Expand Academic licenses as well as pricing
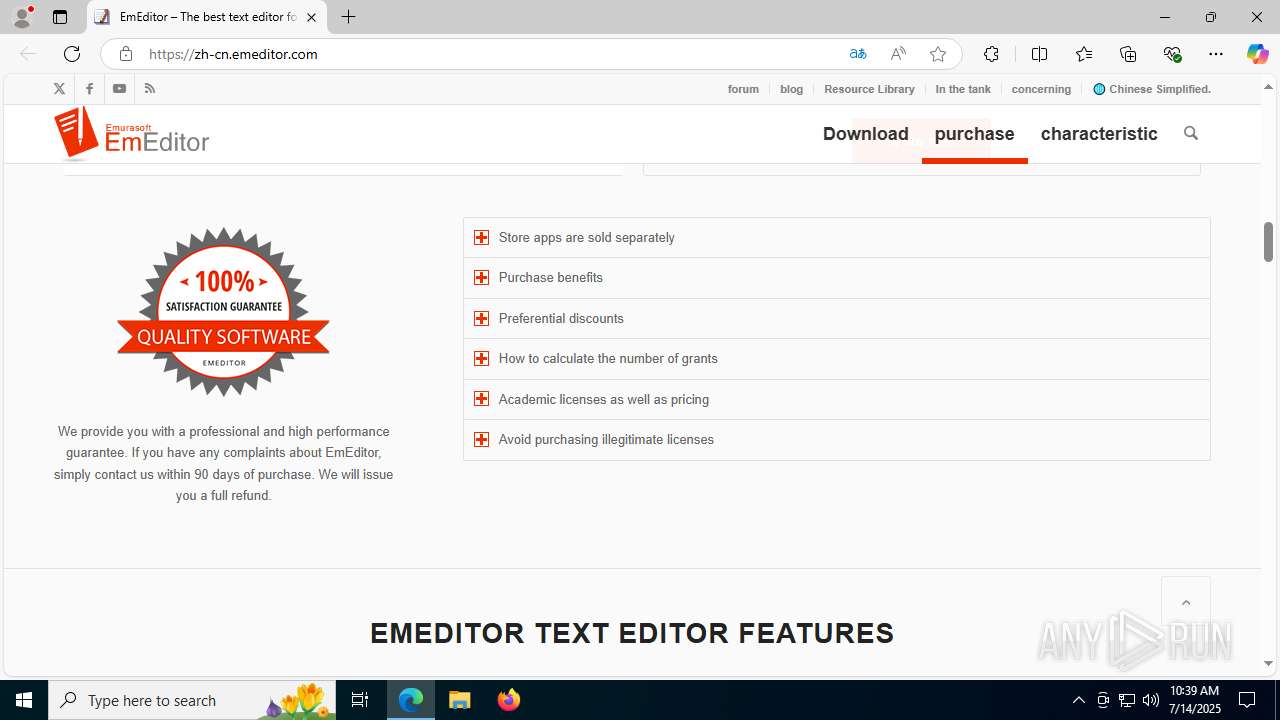 (x=837, y=399)
